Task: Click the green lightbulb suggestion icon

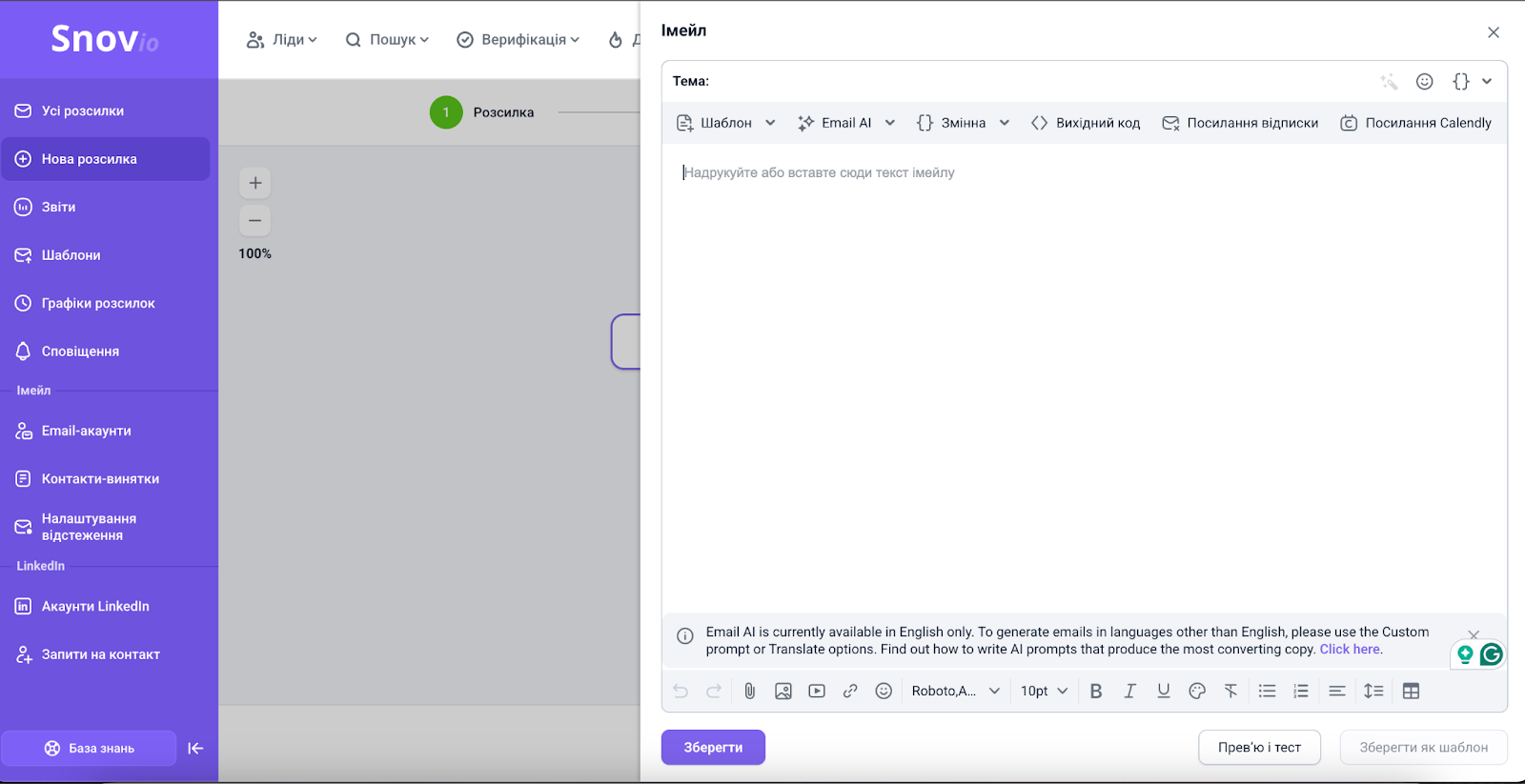Action: tap(1465, 654)
